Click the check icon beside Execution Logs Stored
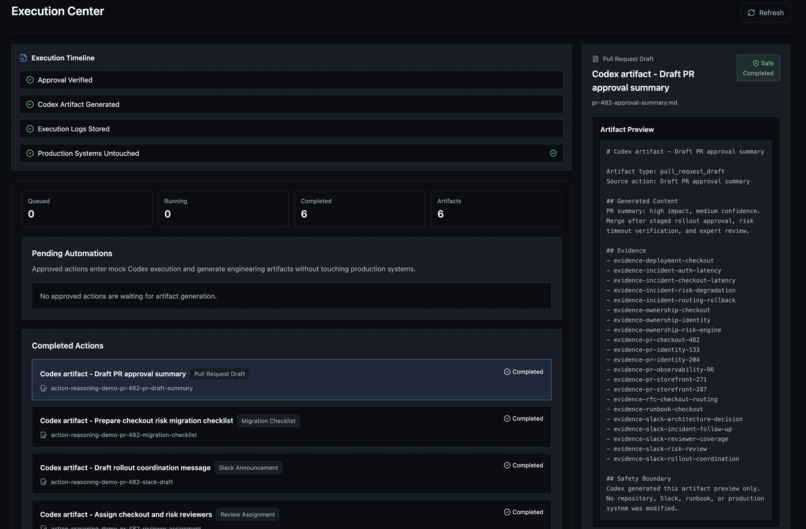This screenshot has height=529, width=806. [30, 129]
